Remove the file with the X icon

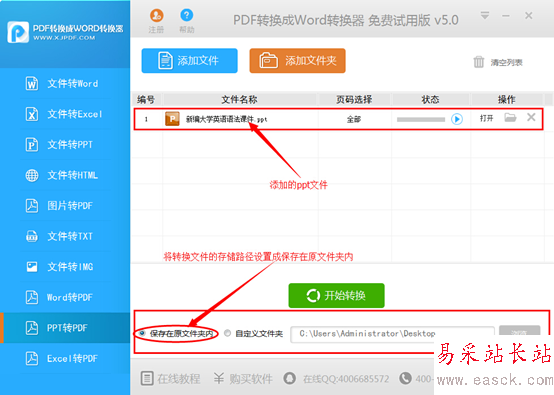click(531, 117)
